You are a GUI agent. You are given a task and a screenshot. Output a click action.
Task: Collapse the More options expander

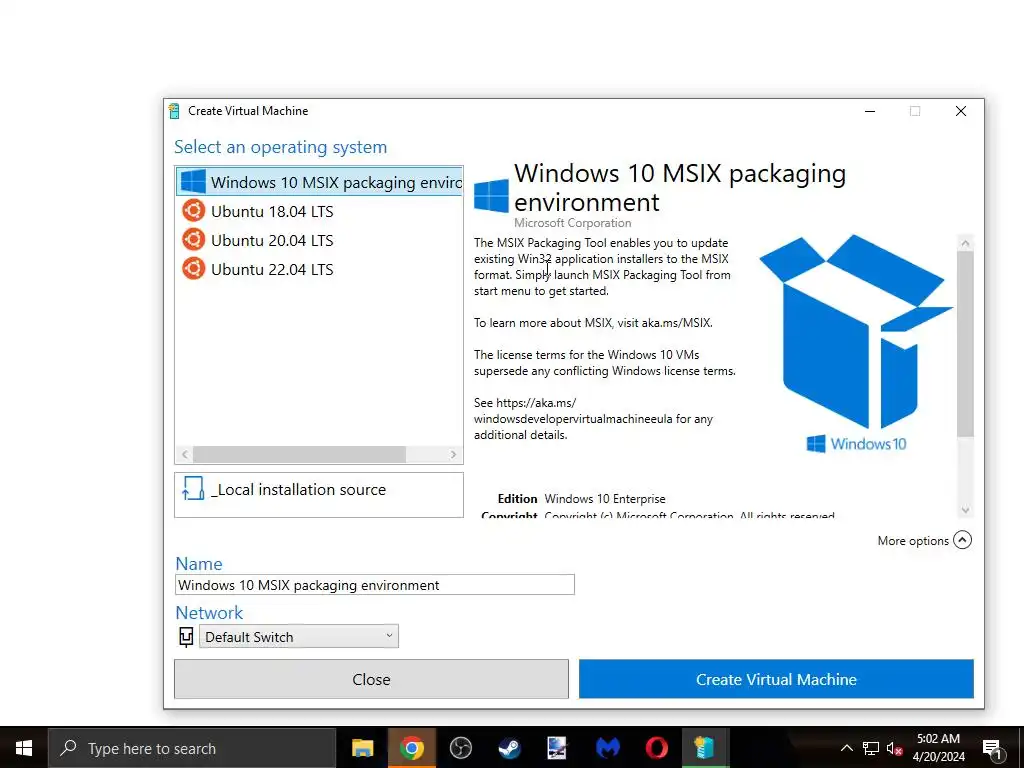(962, 540)
